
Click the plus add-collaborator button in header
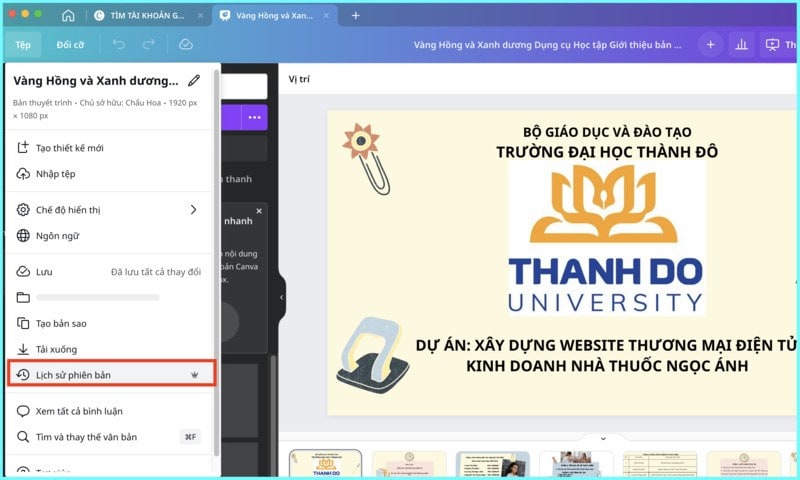(x=710, y=45)
